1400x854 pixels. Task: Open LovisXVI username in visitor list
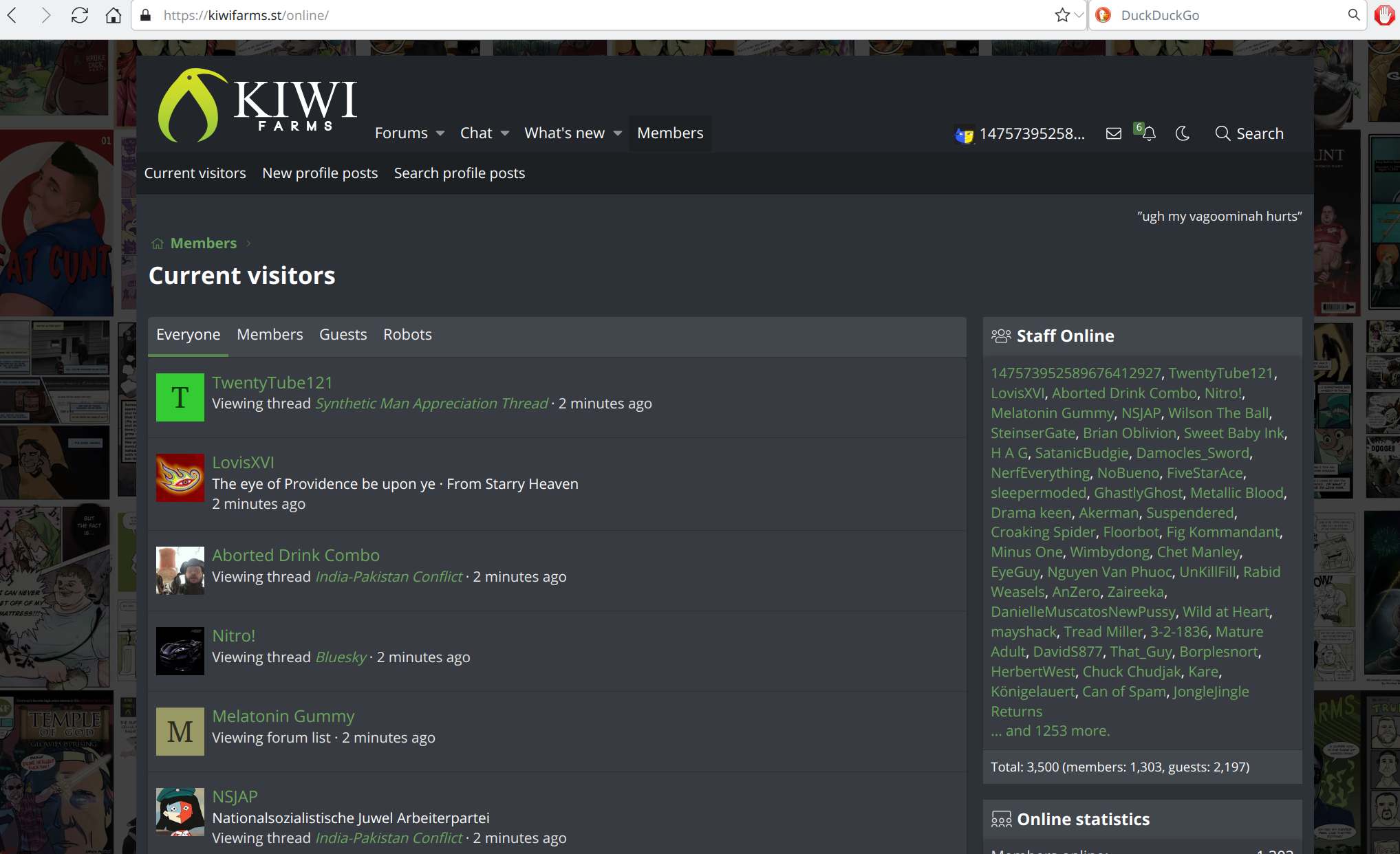click(243, 463)
